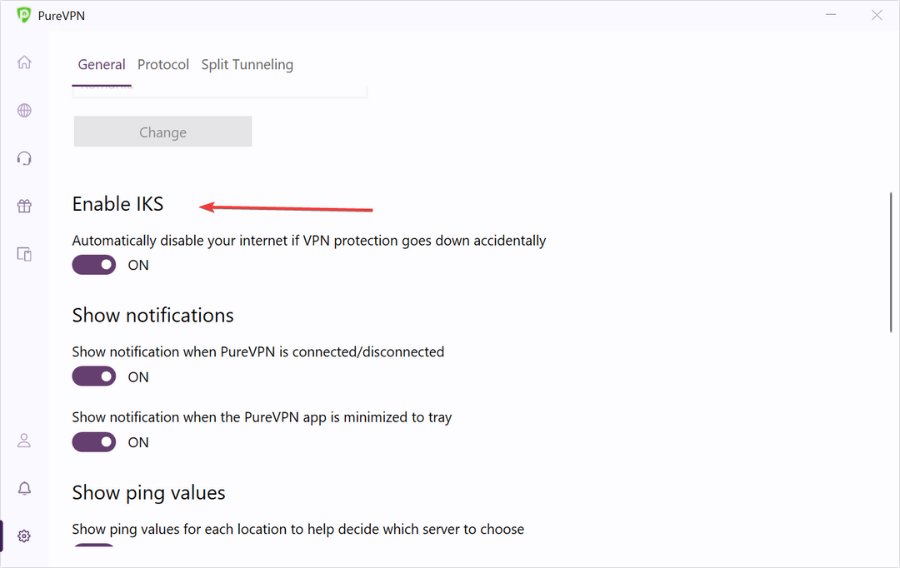The height and width of the screenshot is (568, 900).
Task: Disable the Enable IKS toggle
Action: tap(94, 265)
